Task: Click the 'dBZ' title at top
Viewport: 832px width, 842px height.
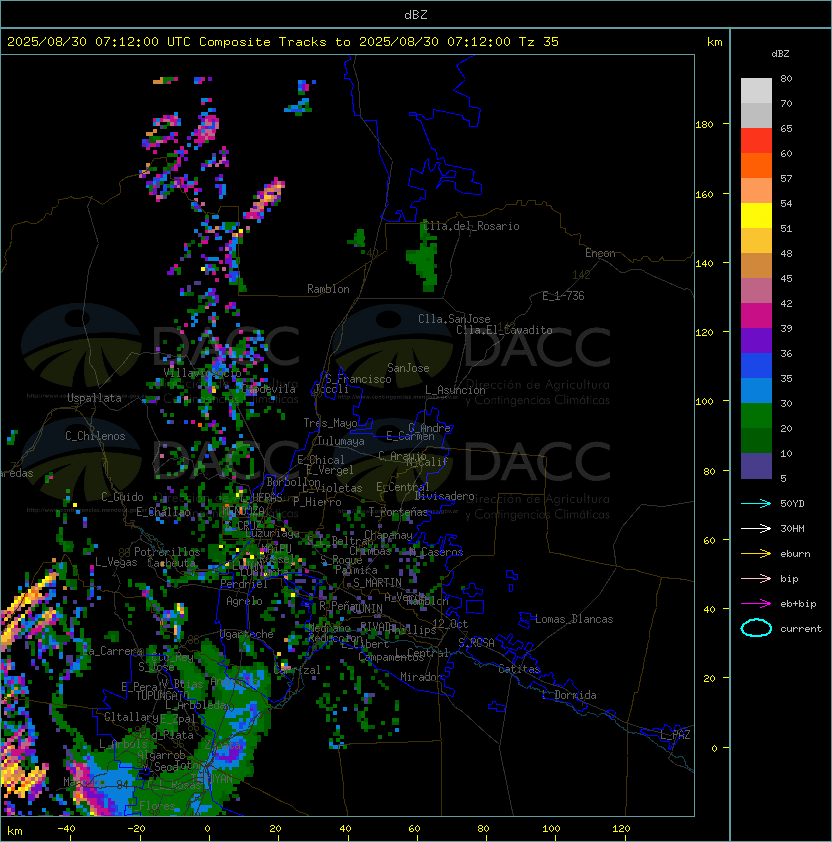Action: 416,14
